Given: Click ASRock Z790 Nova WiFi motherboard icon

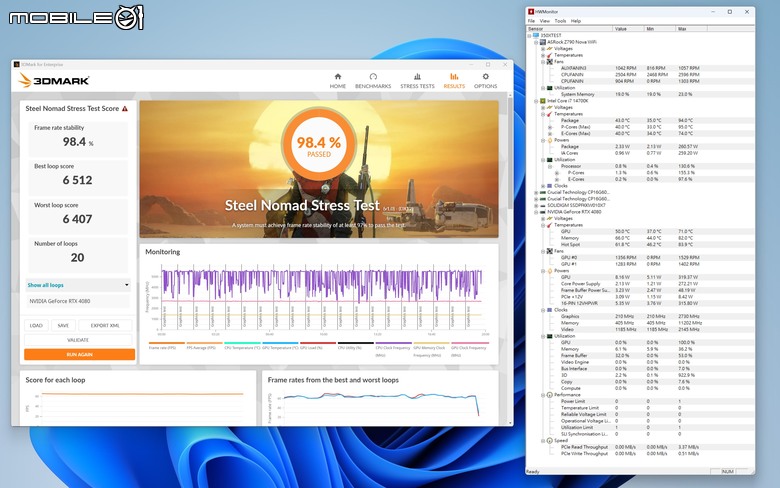Looking at the screenshot, I should (543, 42).
